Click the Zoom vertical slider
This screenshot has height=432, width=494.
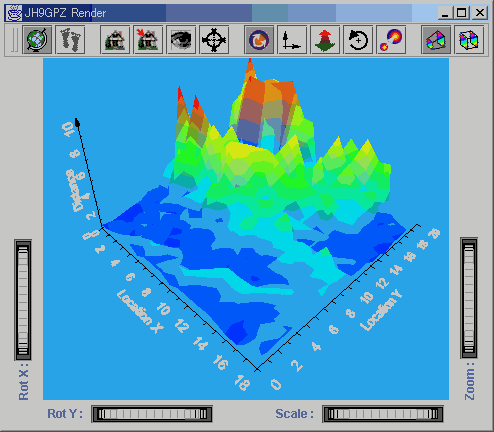click(x=469, y=298)
